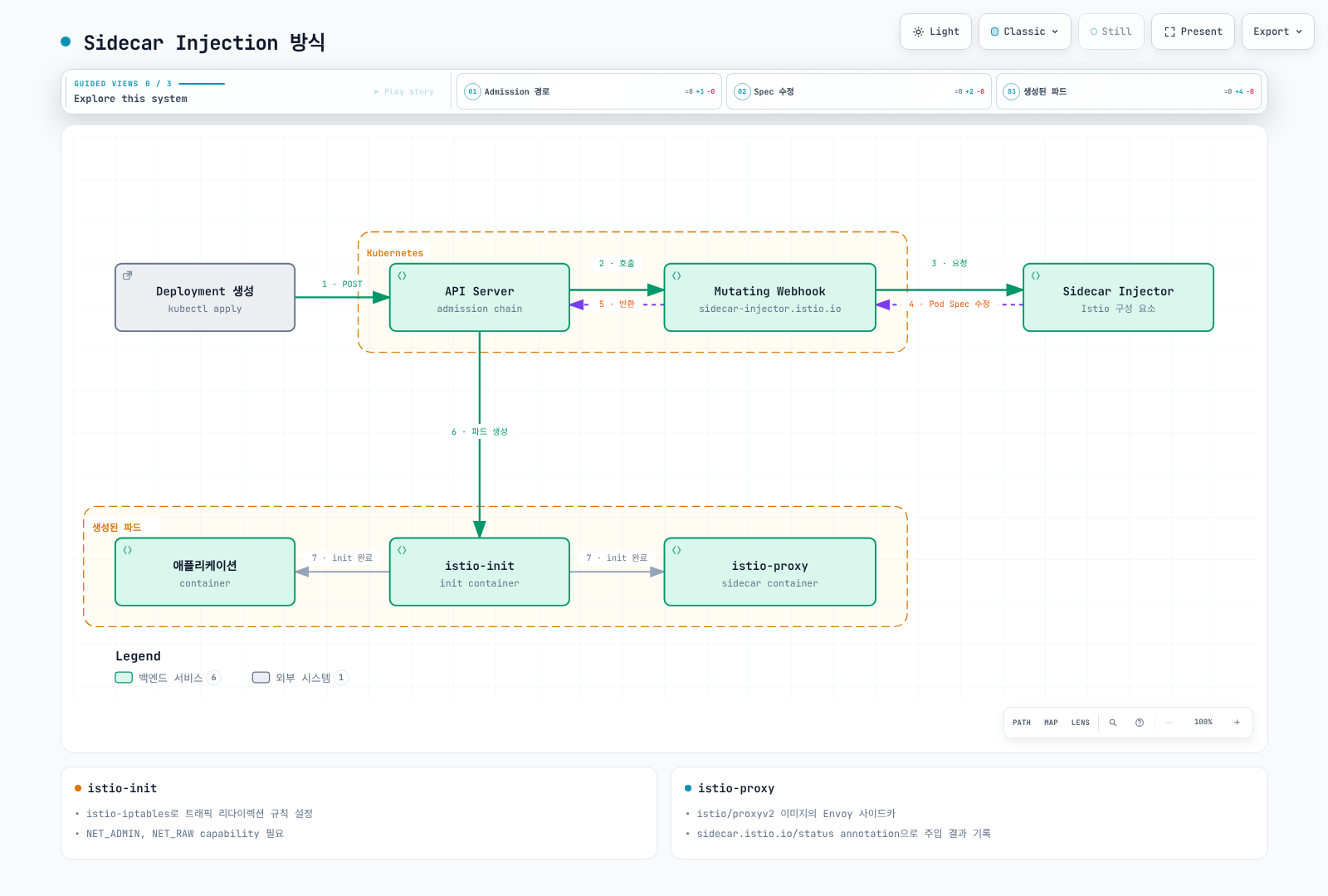Click the '6 · 파드 생성' edge label
The image size is (1328, 896).
(480, 431)
